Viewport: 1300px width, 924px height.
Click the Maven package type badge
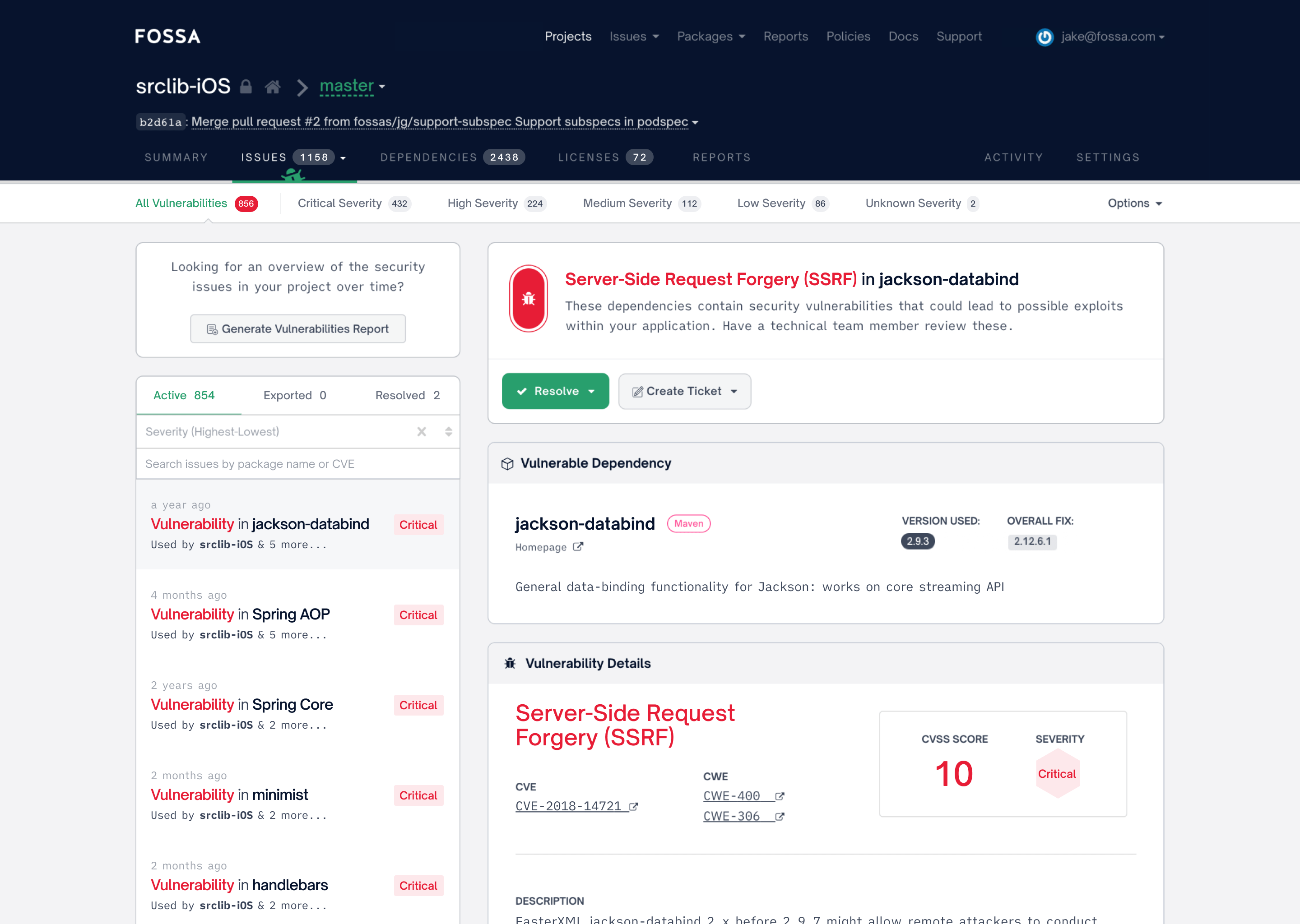[x=689, y=523]
